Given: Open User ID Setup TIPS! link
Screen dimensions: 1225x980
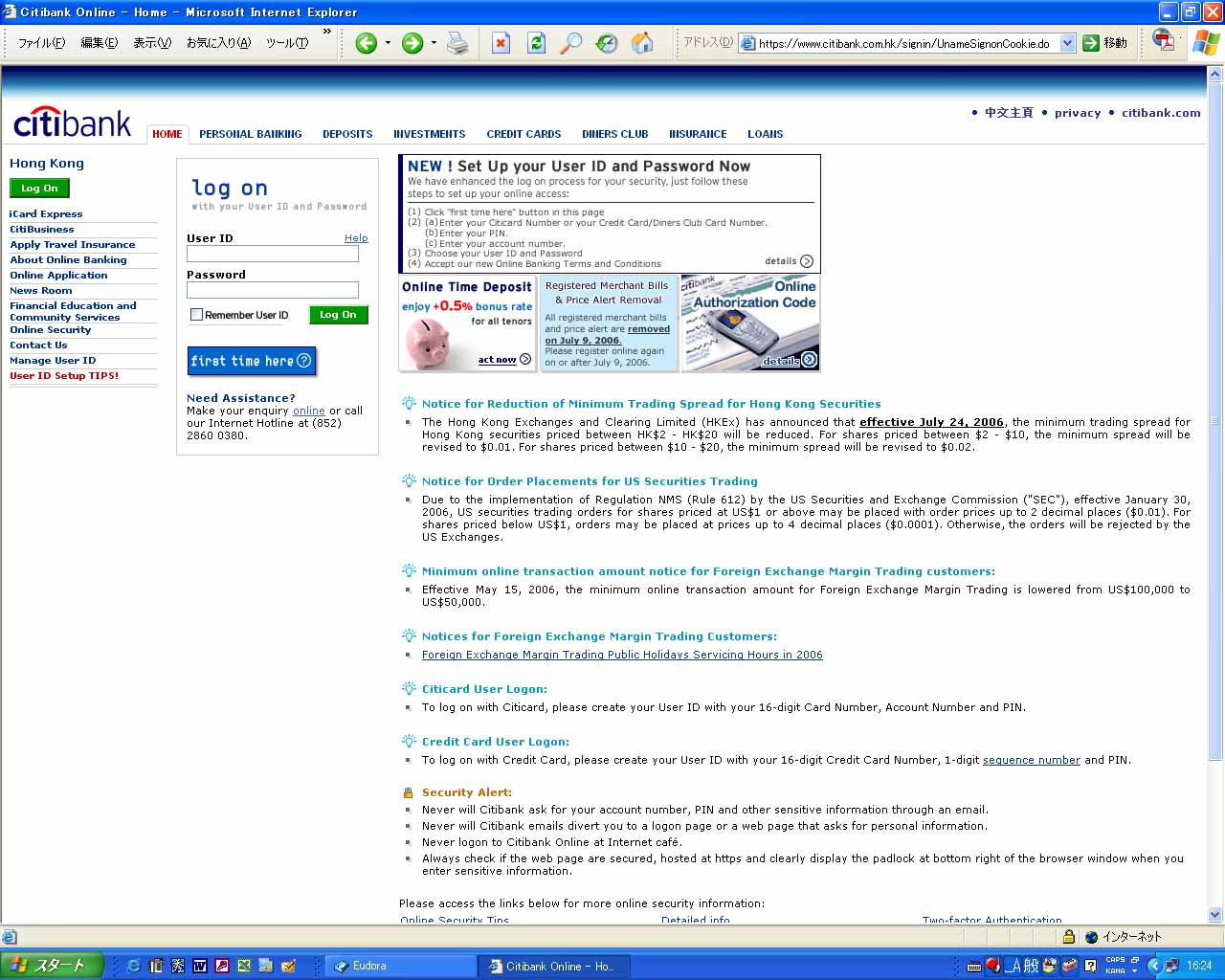Looking at the screenshot, I should pyautogui.click(x=64, y=376).
